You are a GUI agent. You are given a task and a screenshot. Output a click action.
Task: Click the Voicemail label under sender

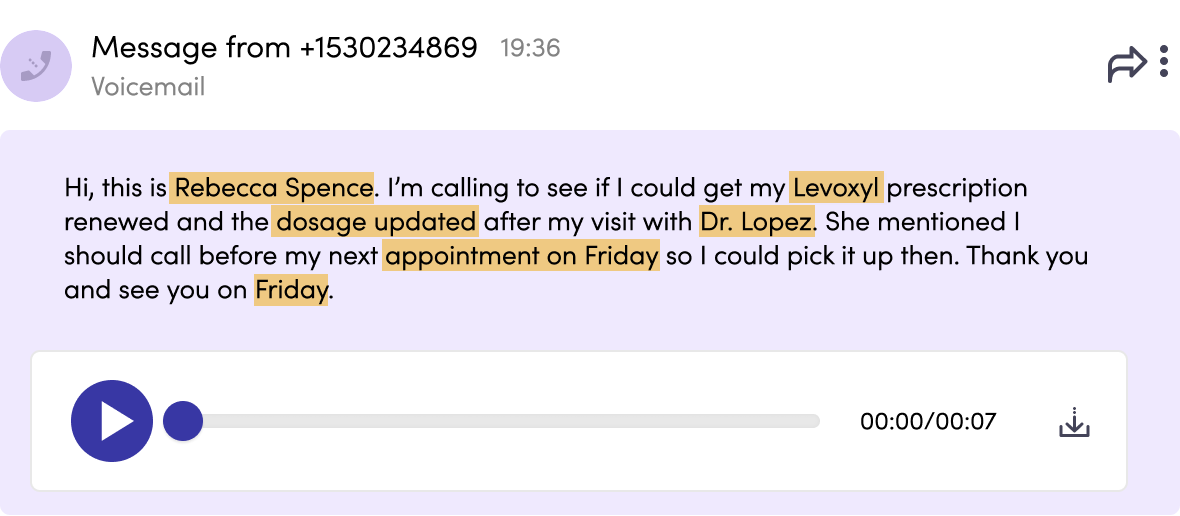click(x=148, y=87)
